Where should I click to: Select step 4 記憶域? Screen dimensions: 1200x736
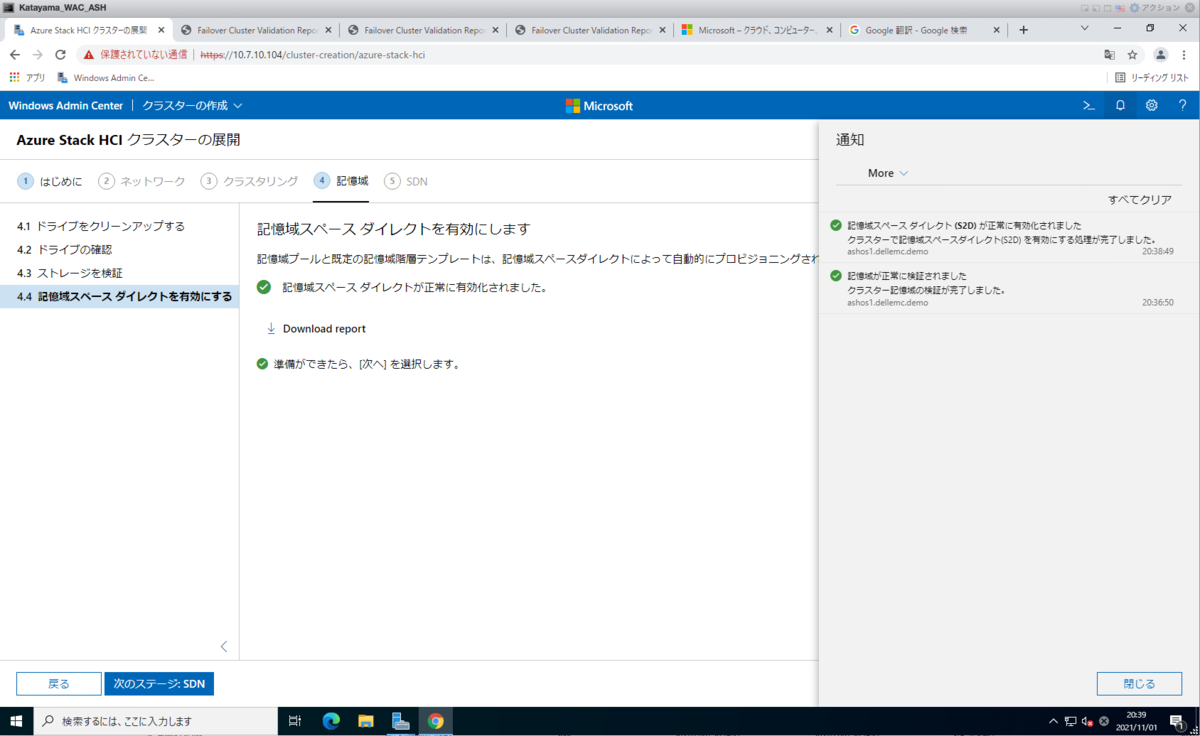click(x=341, y=181)
